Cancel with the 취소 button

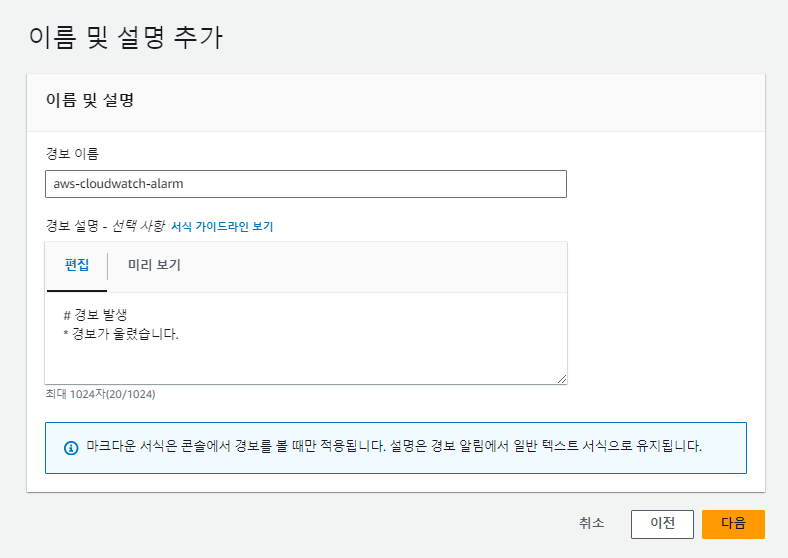pos(591,523)
